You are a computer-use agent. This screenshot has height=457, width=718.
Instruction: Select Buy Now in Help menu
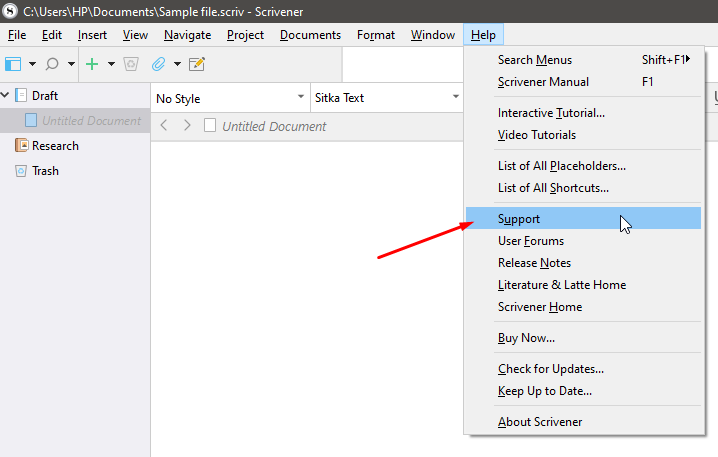coord(583,338)
